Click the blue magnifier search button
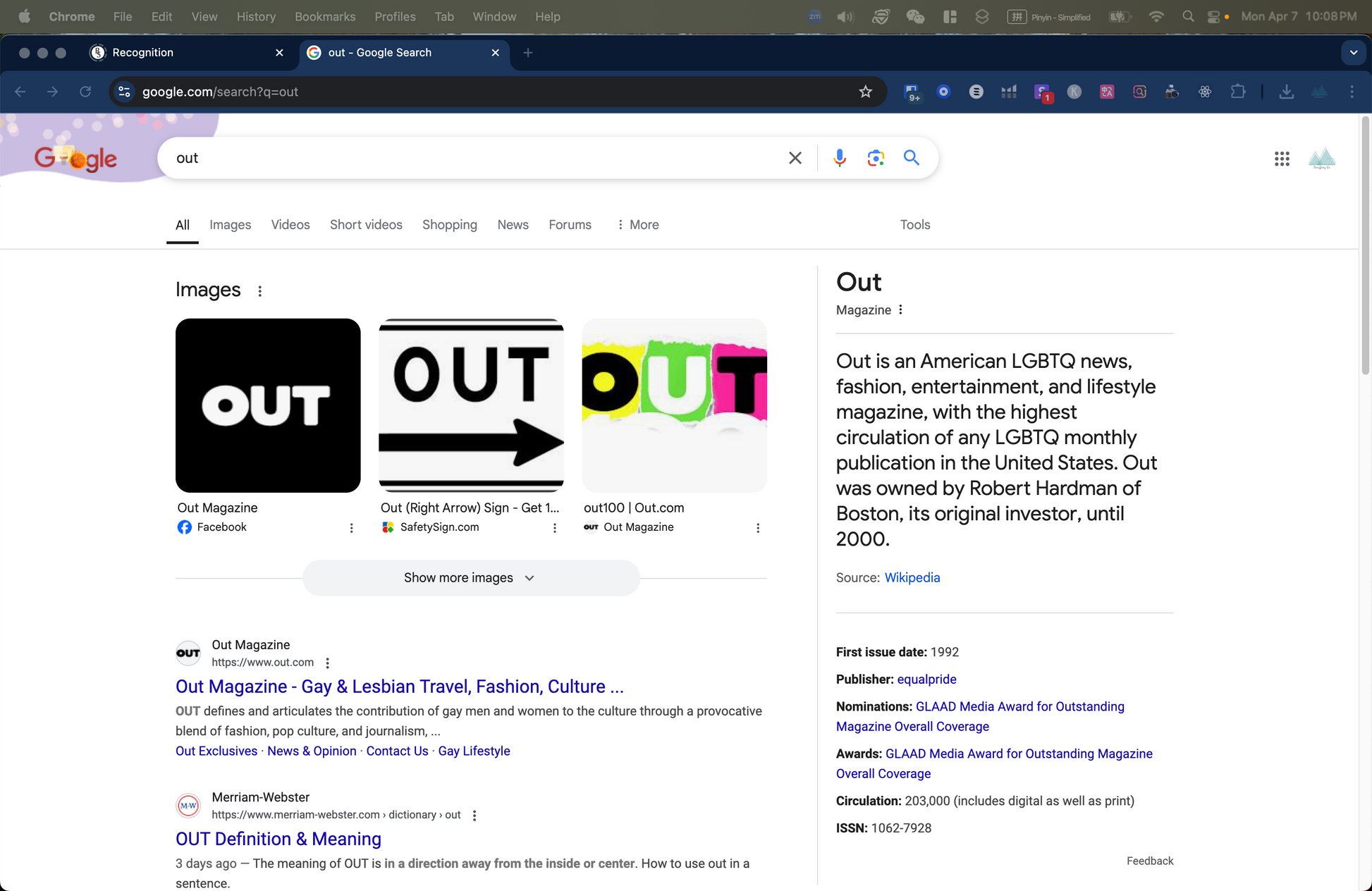Screen dimensions: 1372x891 [x=912, y=158]
